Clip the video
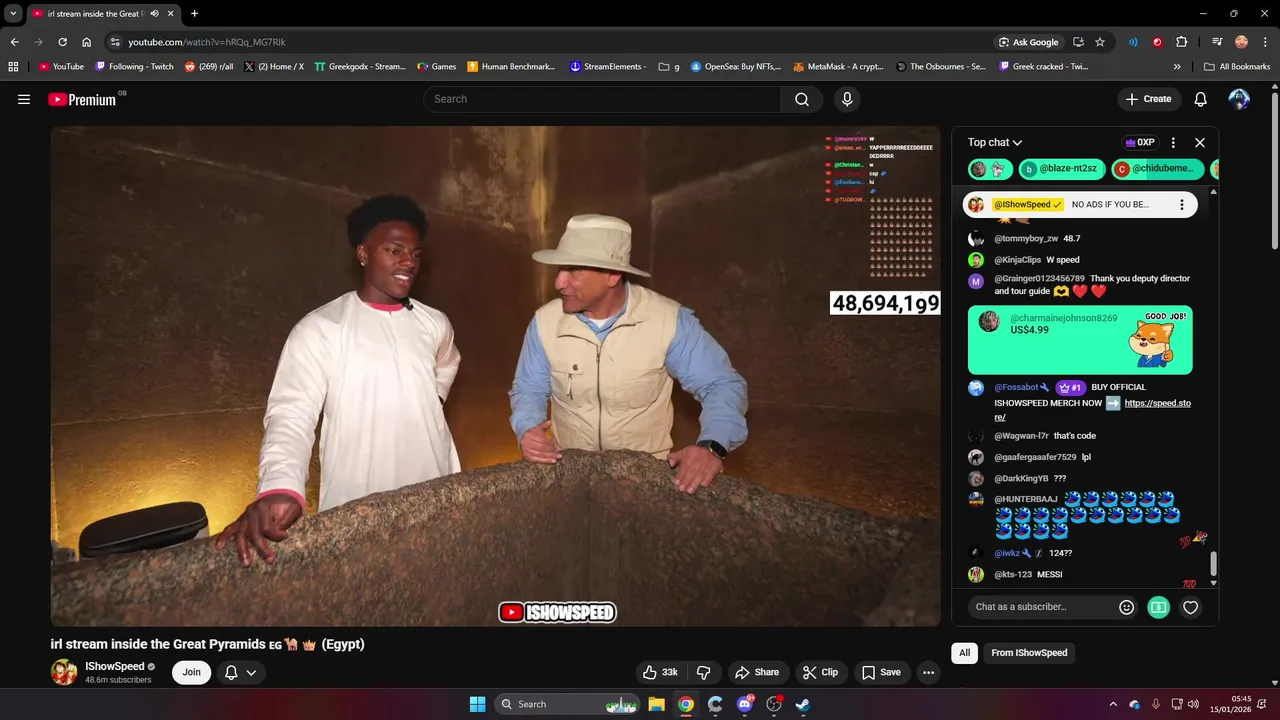 coord(820,672)
